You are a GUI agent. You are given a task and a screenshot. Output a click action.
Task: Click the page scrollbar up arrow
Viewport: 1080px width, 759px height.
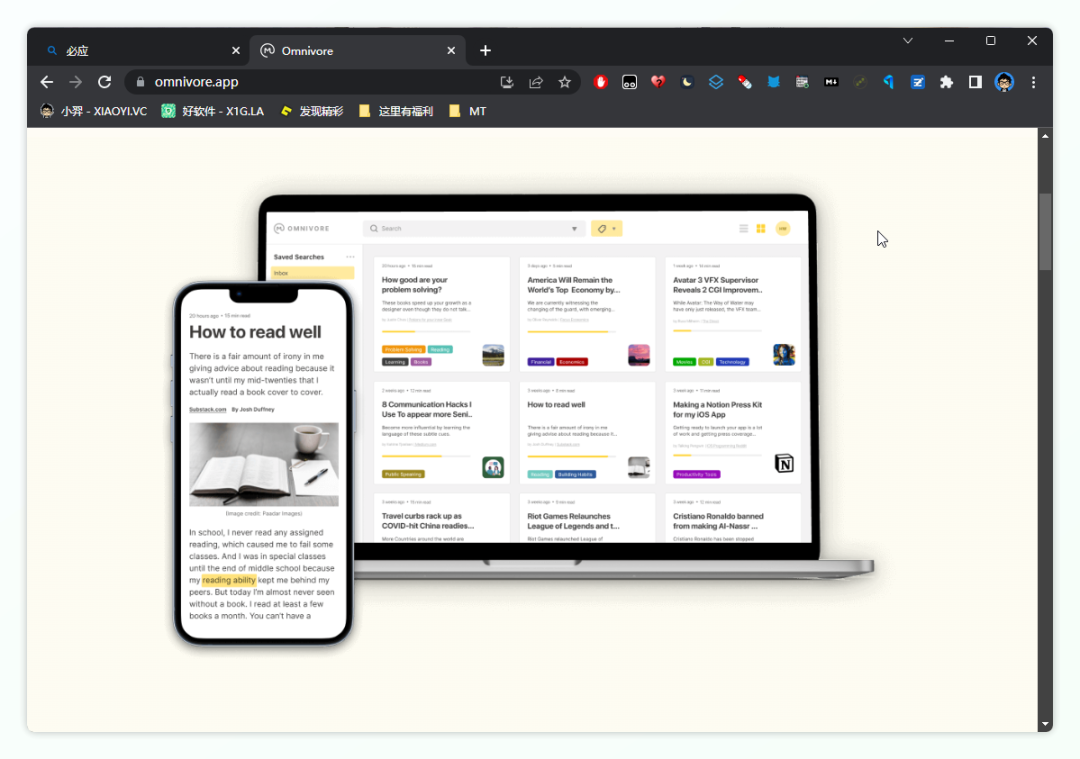coord(1046,136)
